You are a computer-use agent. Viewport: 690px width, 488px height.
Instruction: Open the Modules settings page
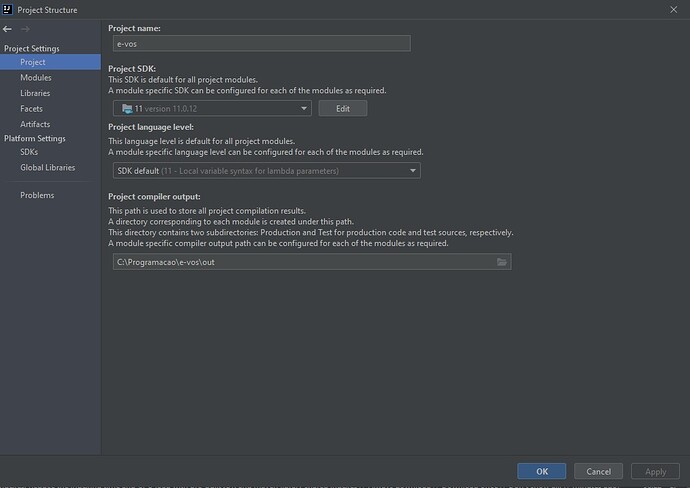36,77
